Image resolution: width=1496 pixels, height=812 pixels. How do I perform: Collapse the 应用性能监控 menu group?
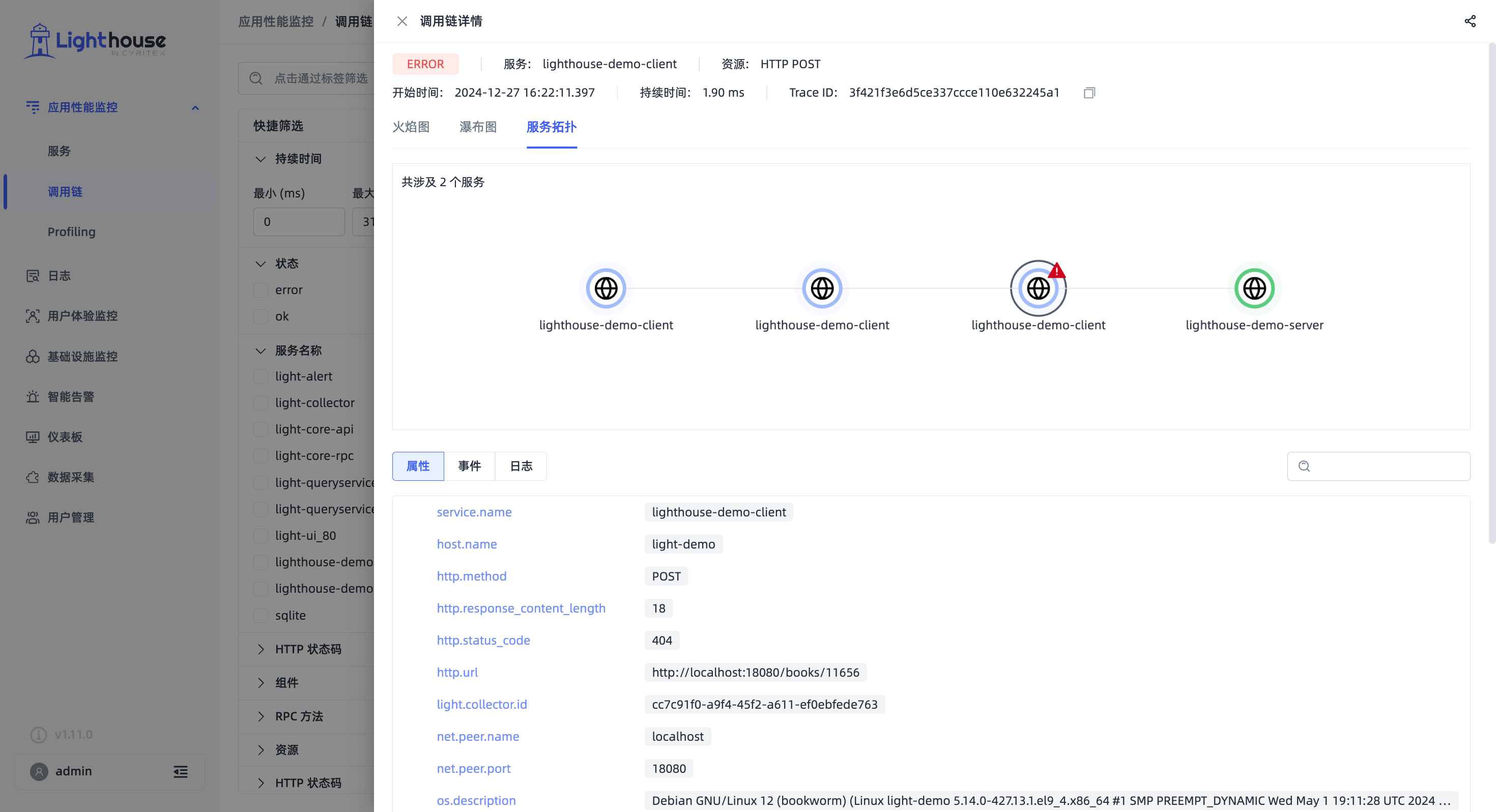coord(195,108)
